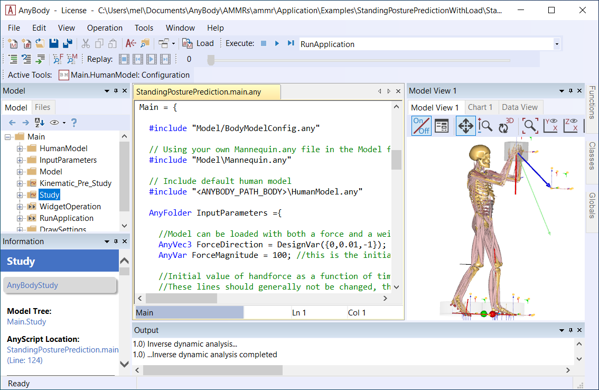The width and height of the screenshot is (599, 390).
Task: Stop execution with the square button
Action: click(264, 44)
